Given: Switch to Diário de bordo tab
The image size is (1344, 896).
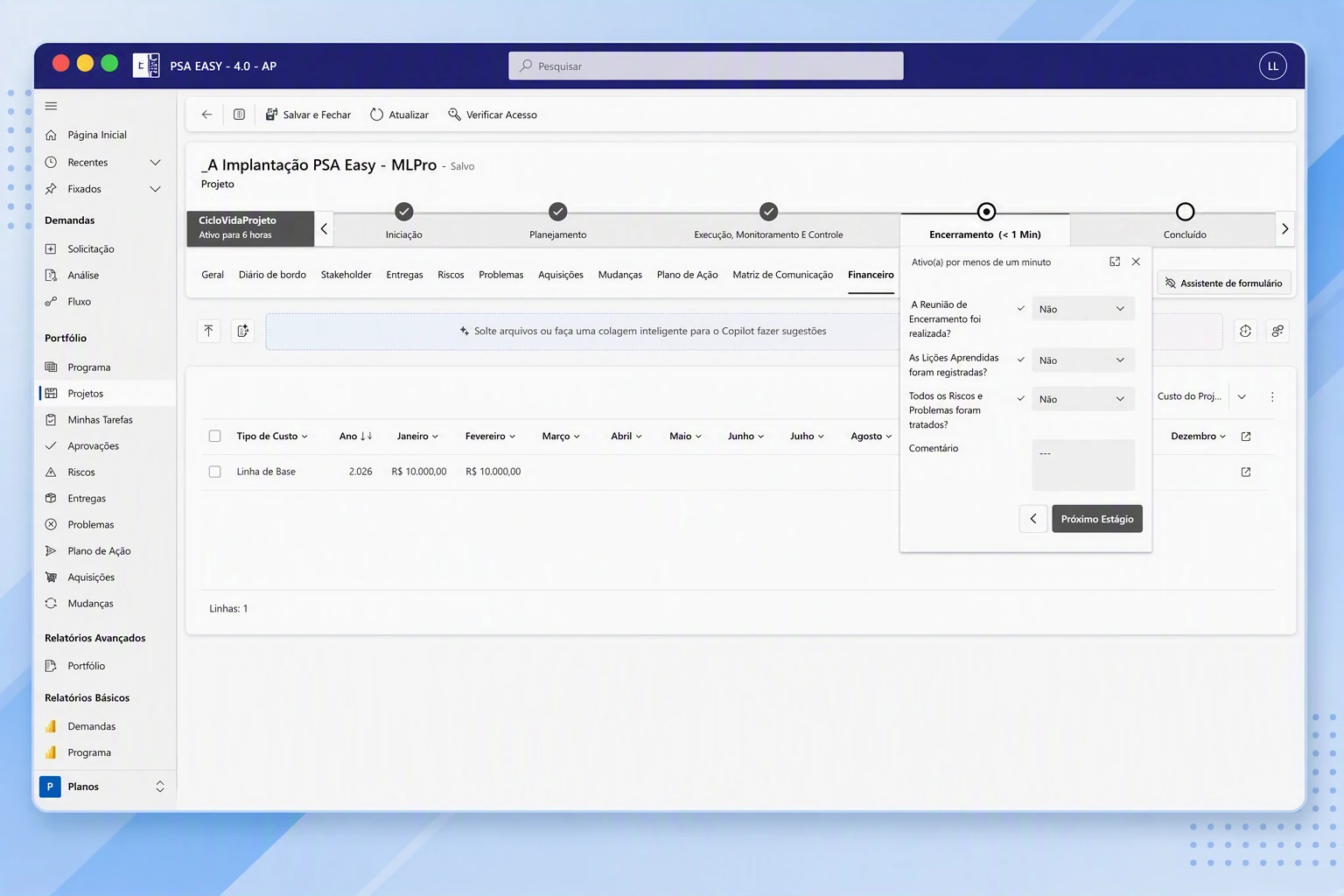Looking at the screenshot, I should [x=272, y=275].
